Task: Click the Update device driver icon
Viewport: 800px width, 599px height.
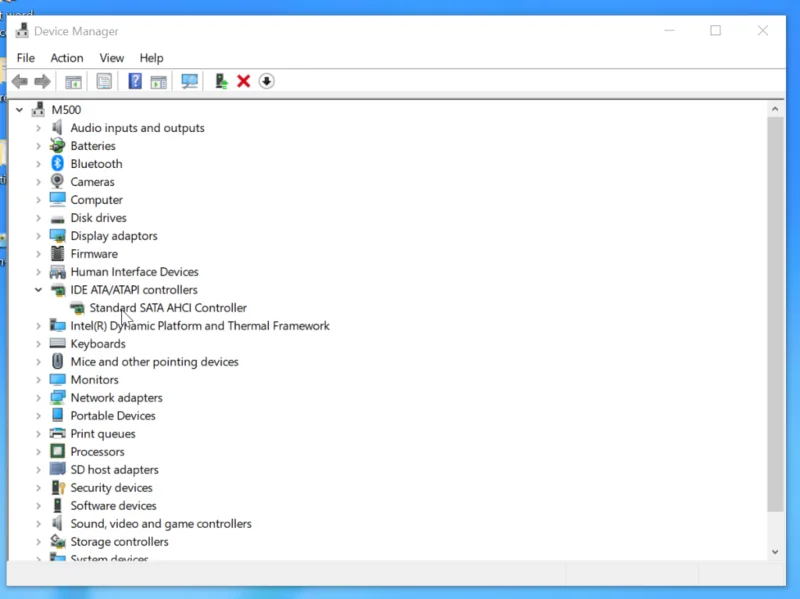Action: point(221,81)
